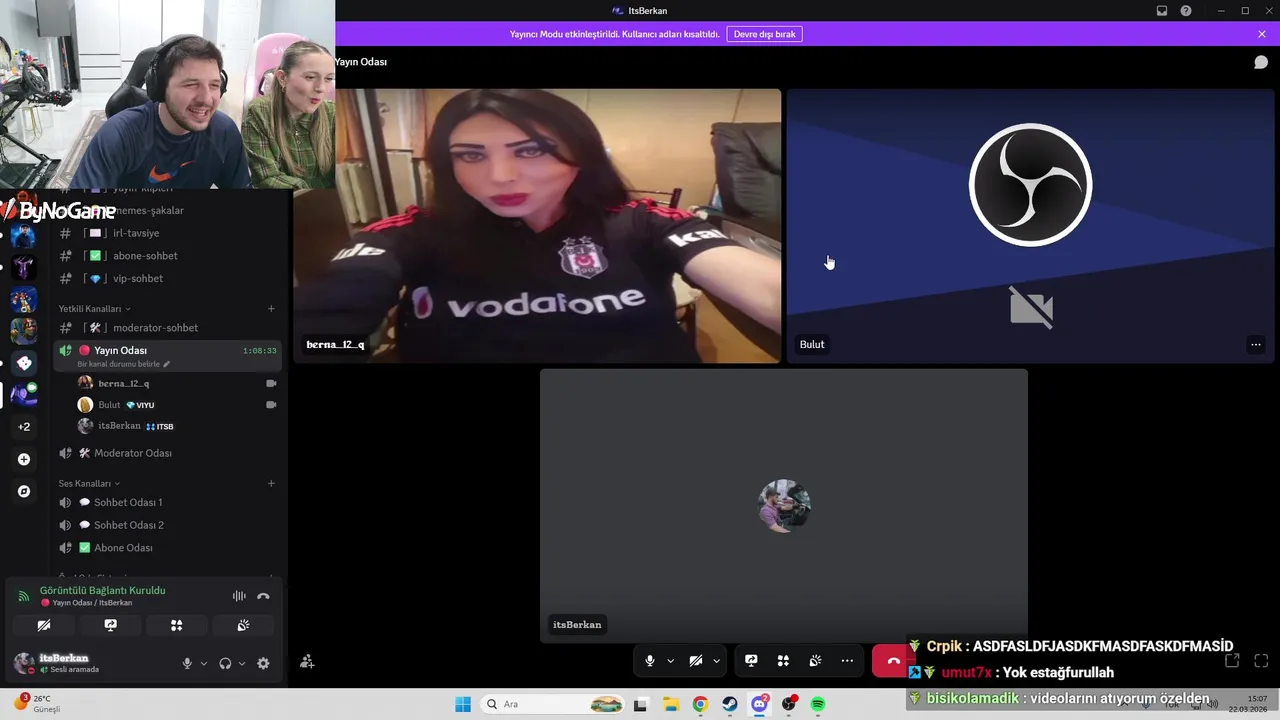Expand camera options in the call bar
The image size is (1280, 720).
pos(716,660)
